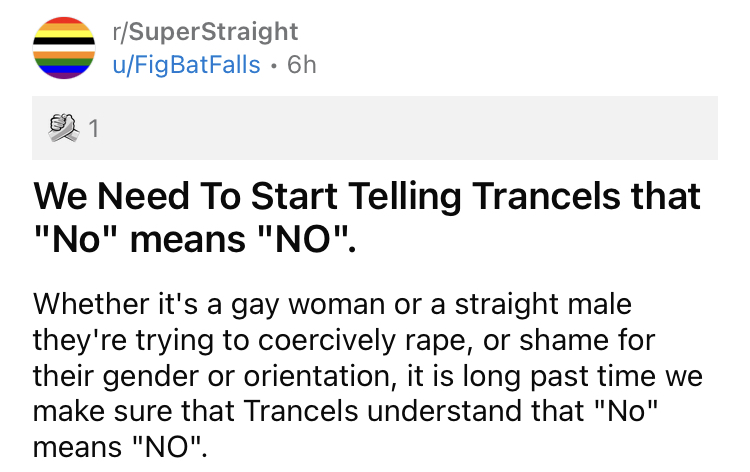
Task: View the u/FigBatFalls user profile
Action: click(190, 65)
